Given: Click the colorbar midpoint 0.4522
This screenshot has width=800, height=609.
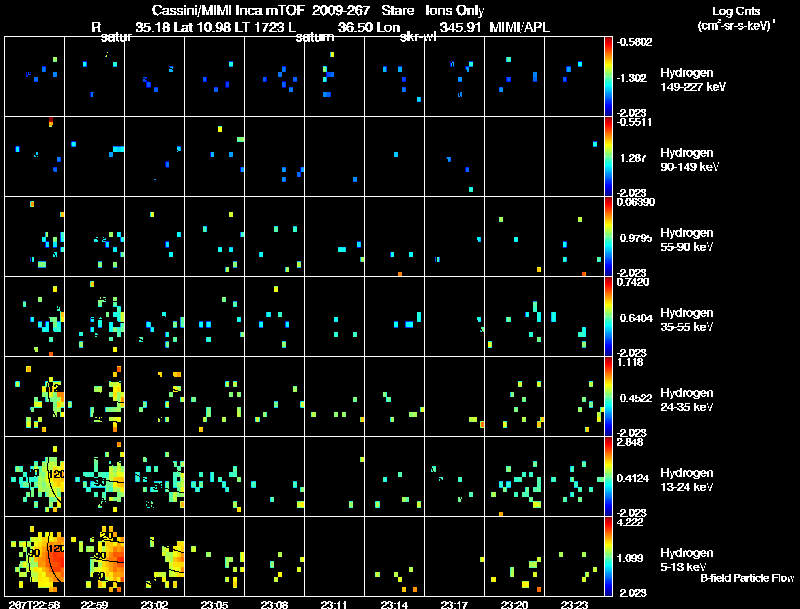Looking at the screenshot, I should tap(636, 398).
